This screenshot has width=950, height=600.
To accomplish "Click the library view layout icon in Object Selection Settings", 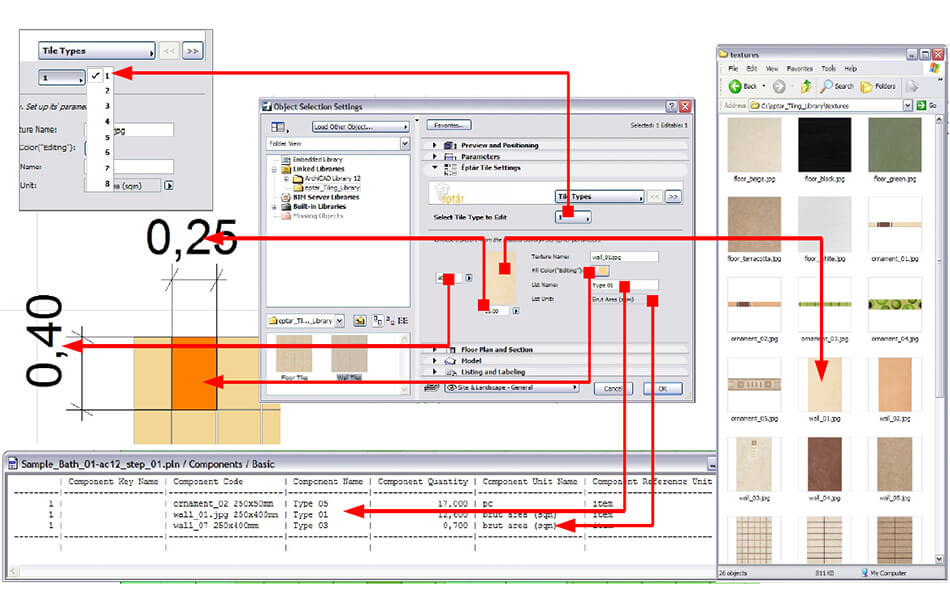I will (x=277, y=127).
